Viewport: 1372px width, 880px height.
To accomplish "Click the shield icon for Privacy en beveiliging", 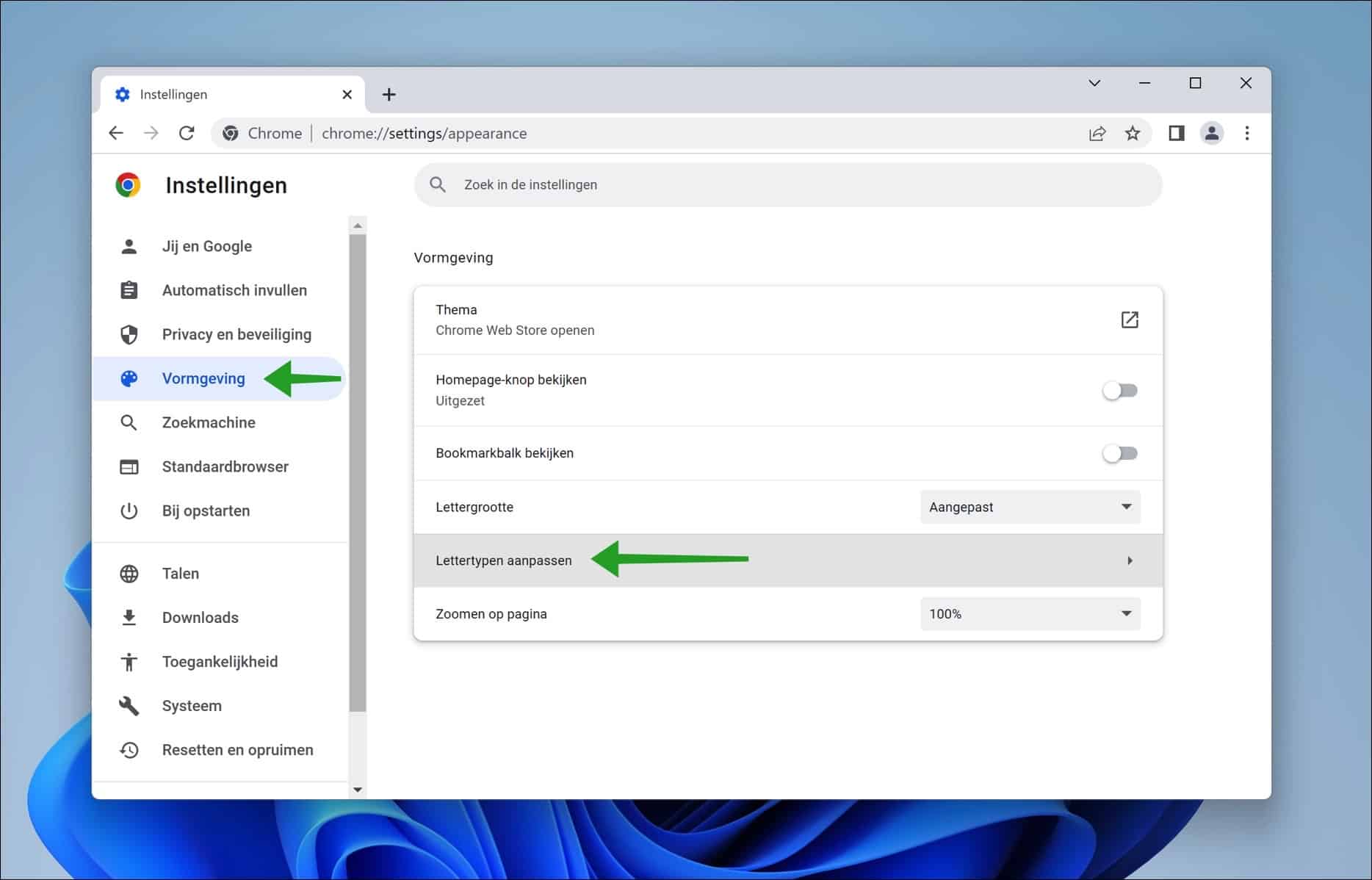I will [x=129, y=334].
